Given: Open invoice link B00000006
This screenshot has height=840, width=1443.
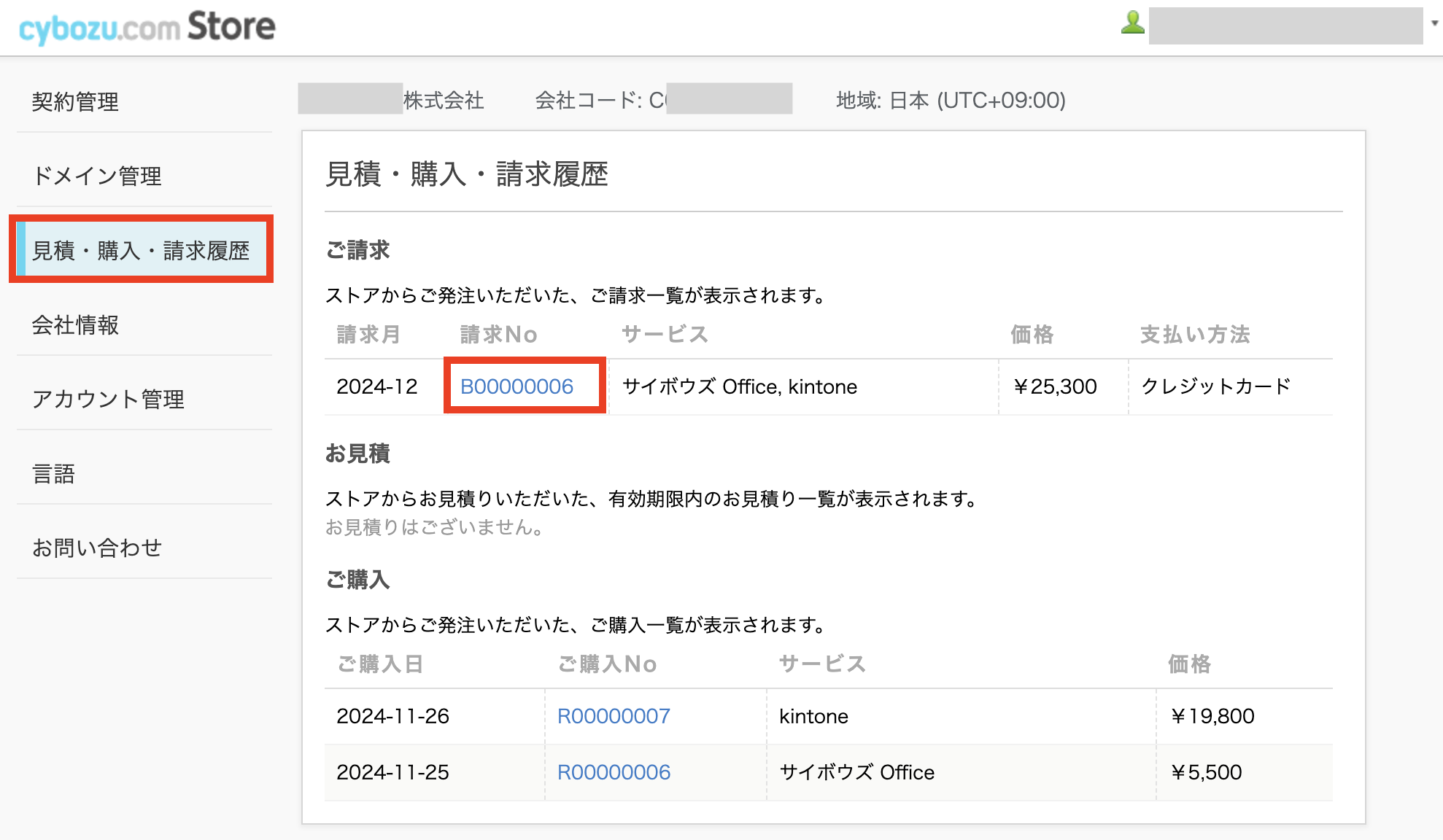Looking at the screenshot, I should pos(517,386).
